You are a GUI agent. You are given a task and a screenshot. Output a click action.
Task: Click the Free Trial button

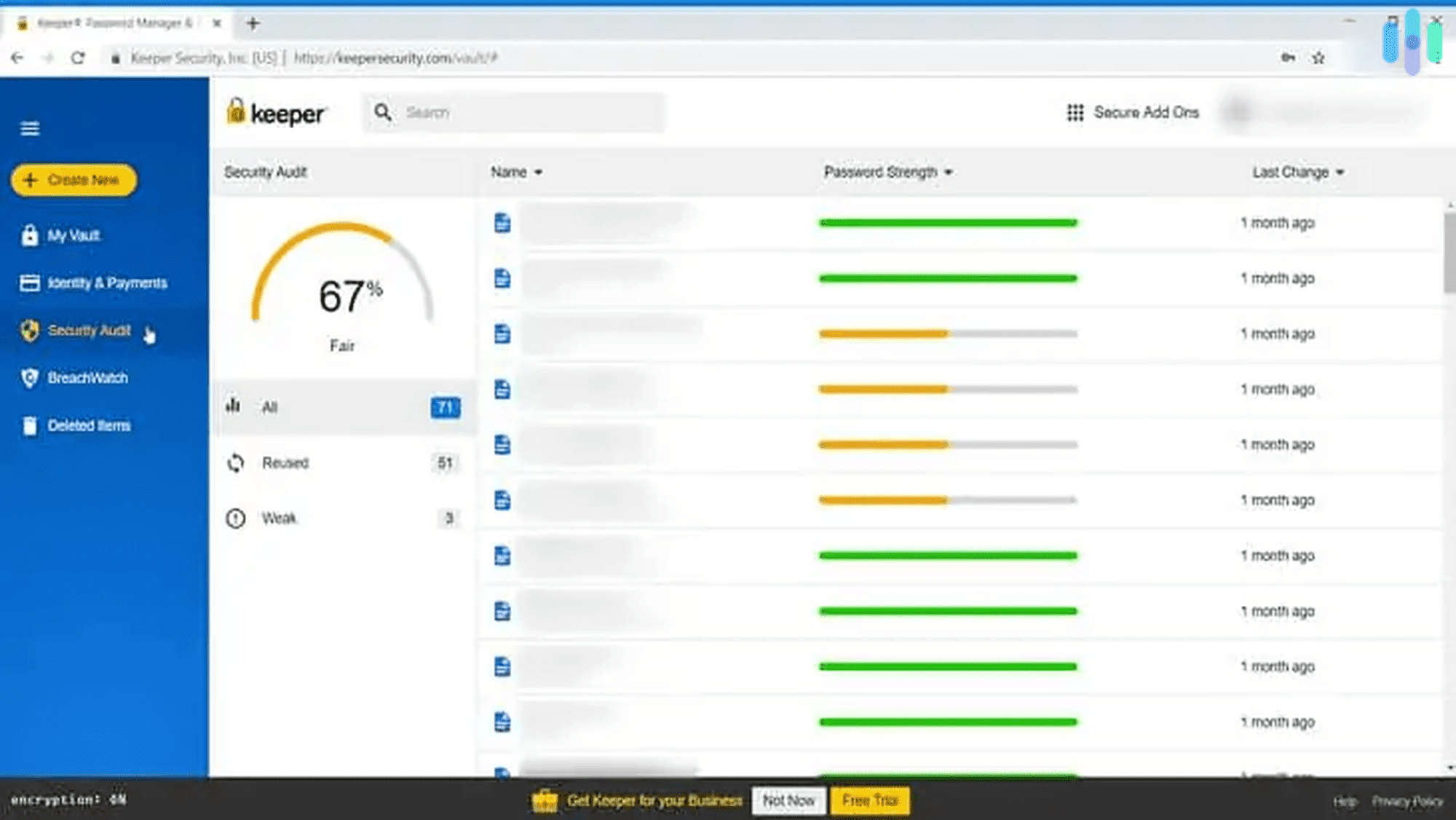pyautogui.click(x=870, y=800)
